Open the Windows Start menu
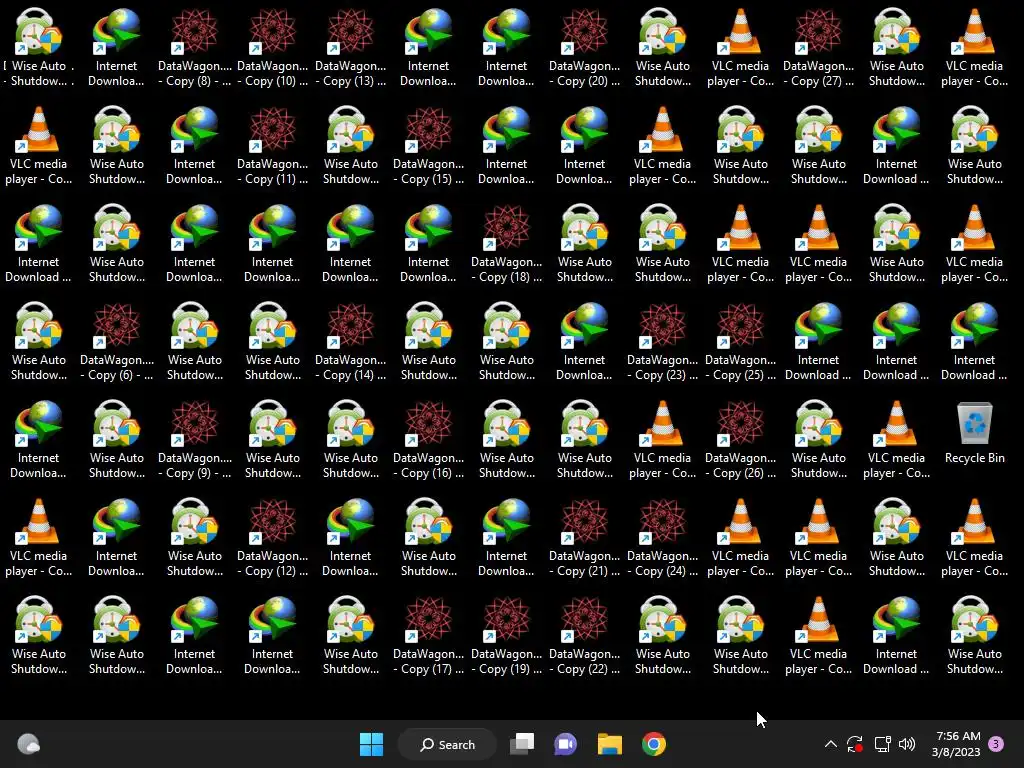1024x768 pixels. pos(372,744)
